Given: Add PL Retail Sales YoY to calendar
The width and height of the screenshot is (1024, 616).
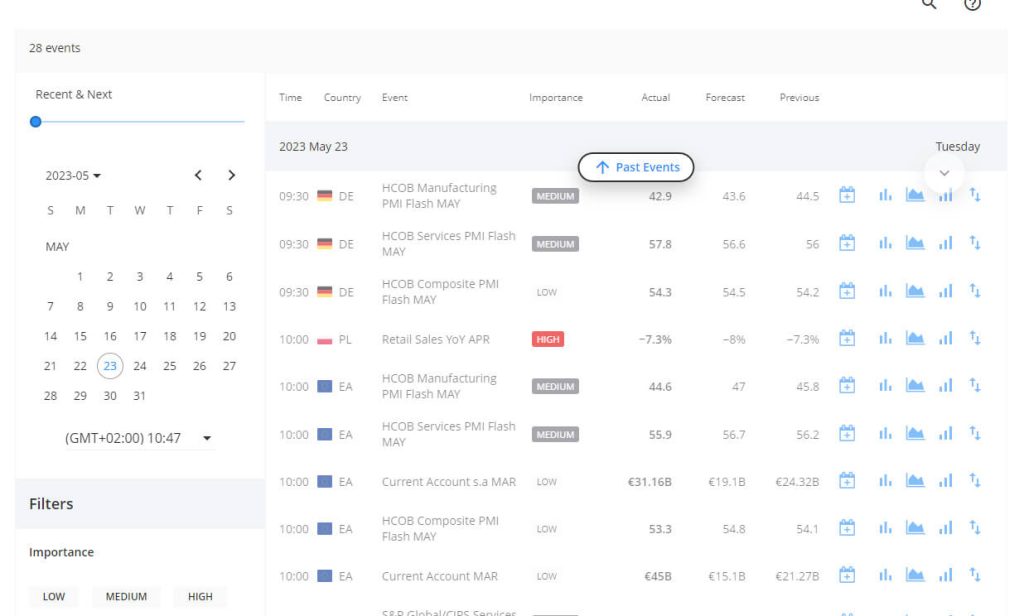Looking at the screenshot, I should click(847, 339).
